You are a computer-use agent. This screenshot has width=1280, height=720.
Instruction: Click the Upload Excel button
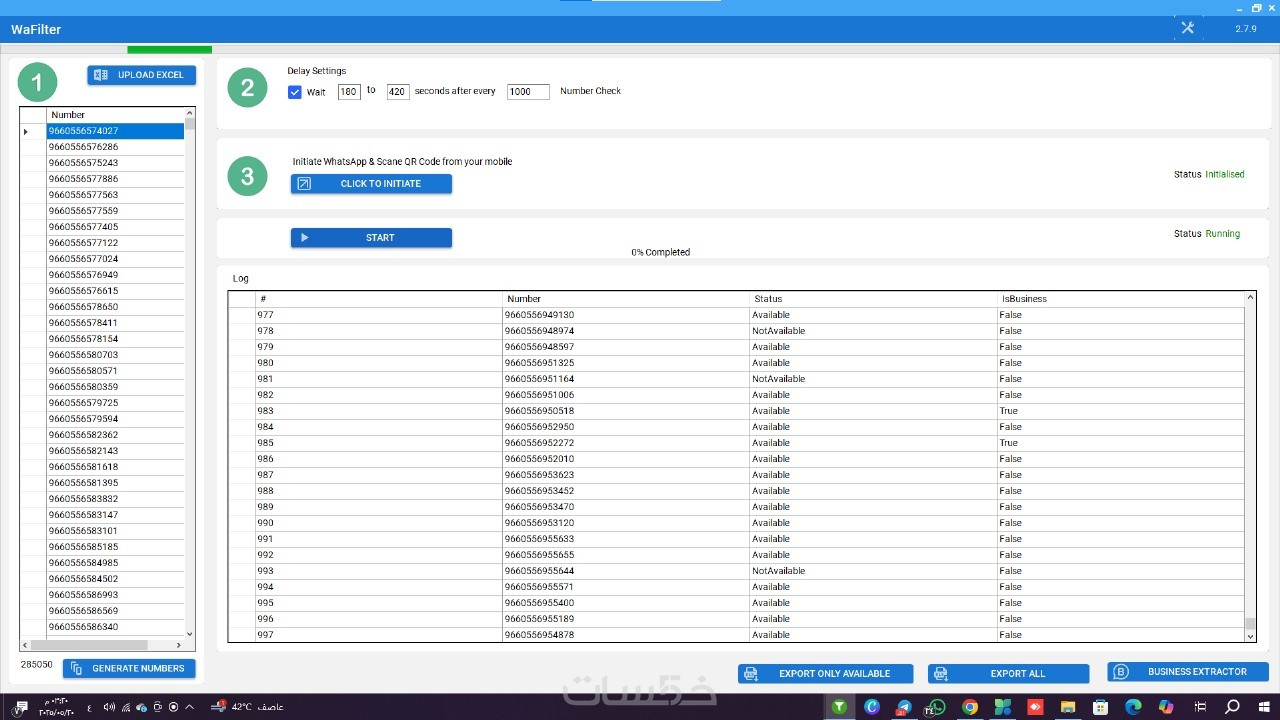click(x=142, y=75)
